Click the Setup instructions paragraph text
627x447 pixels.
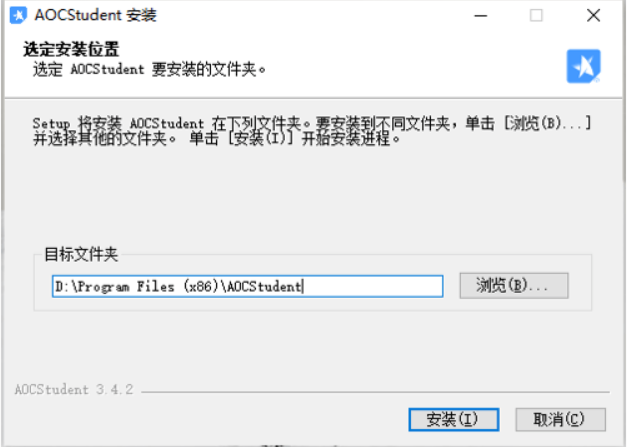(x=312, y=131)
